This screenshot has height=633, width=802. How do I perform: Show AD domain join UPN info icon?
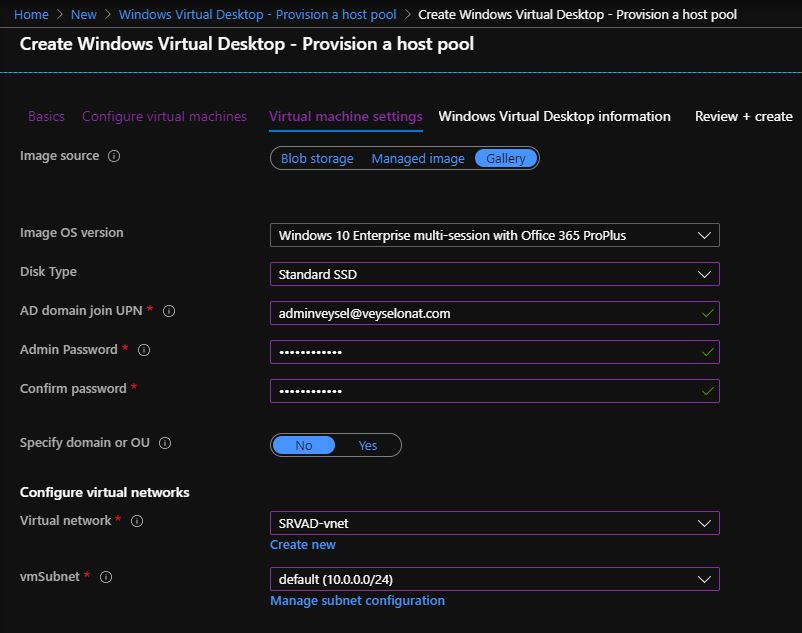click(x=169, y=311)
